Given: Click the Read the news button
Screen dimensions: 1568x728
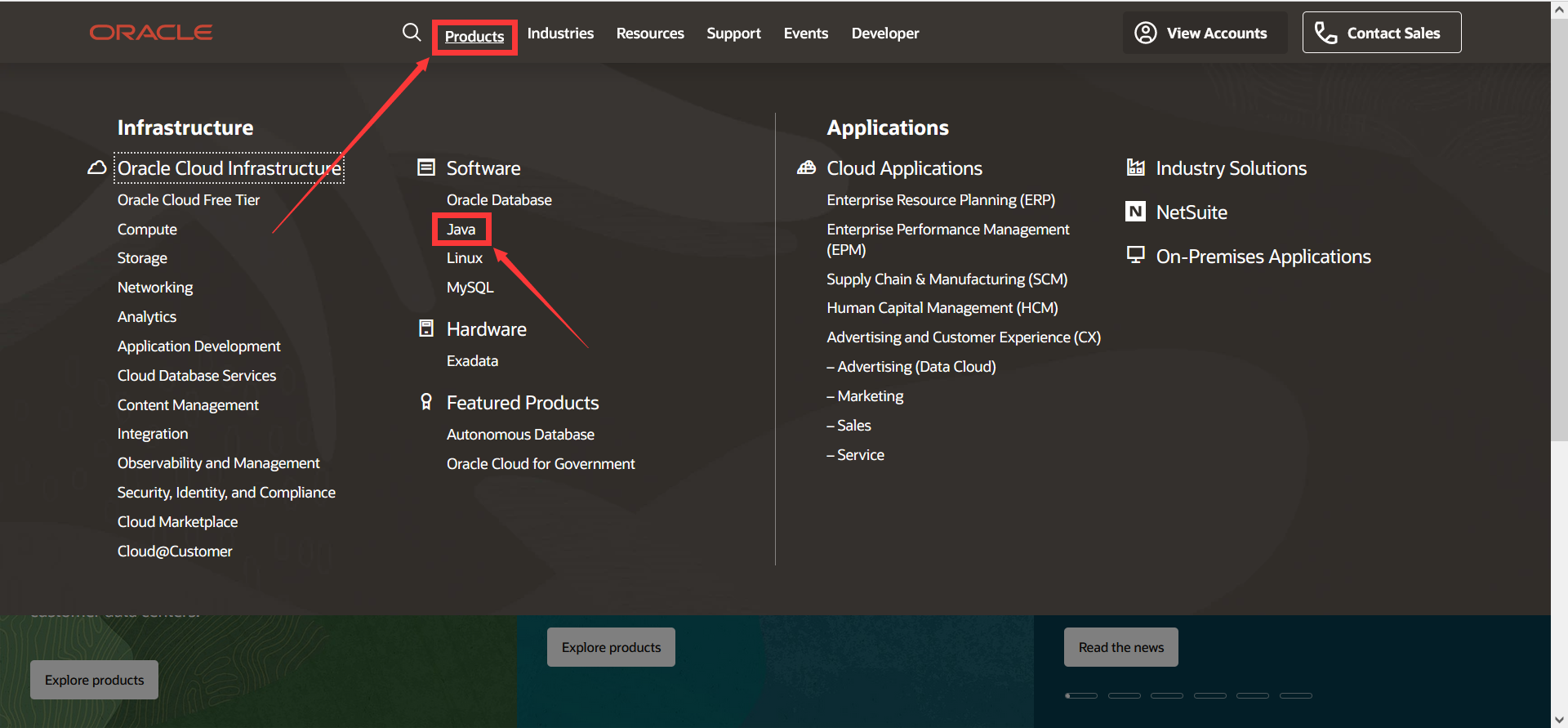Looking at the screenshot, I should 1120,647.
